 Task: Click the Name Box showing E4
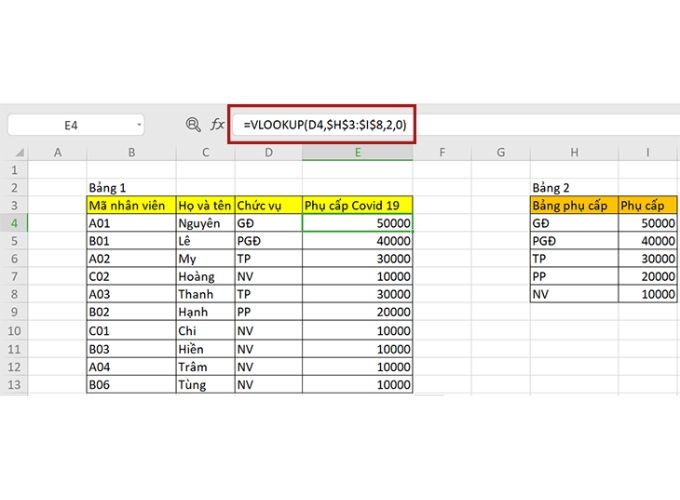pos(70,125)
